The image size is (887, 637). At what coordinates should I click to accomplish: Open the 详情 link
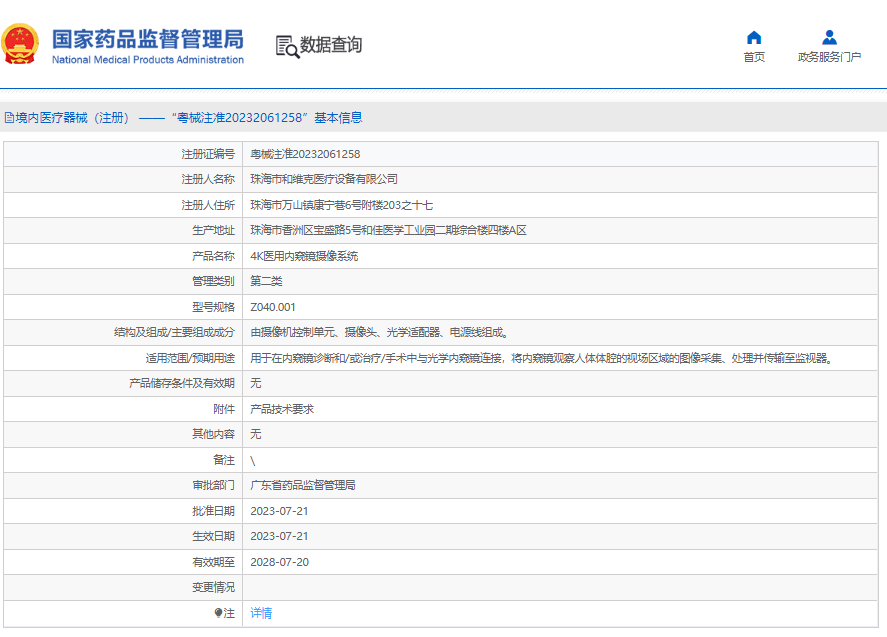(x=261, y=613)
